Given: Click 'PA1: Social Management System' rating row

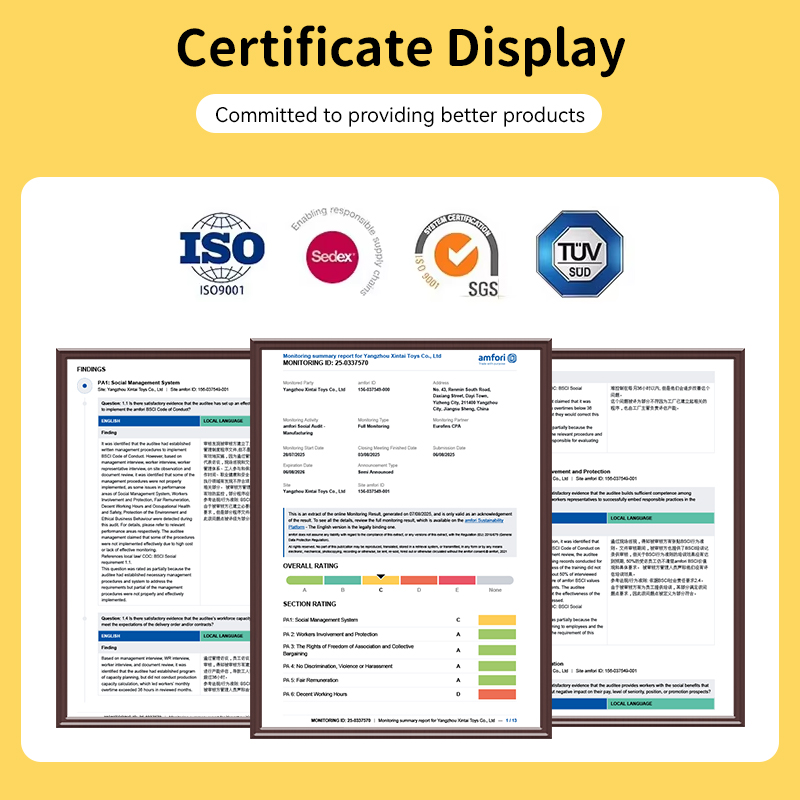Looking at the screenshot, I should 399,620.
